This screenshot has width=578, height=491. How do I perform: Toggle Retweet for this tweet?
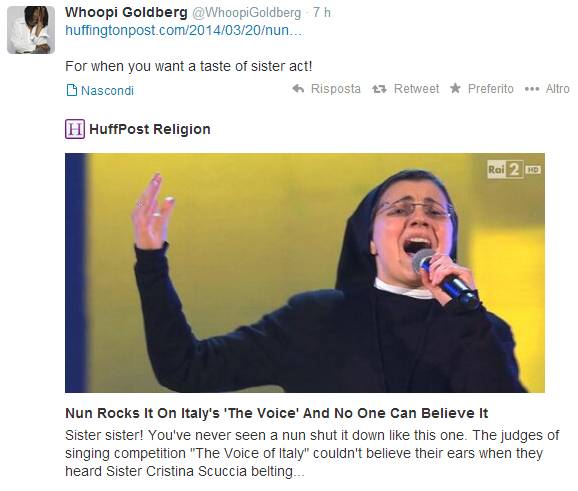[x=417, y=89]
